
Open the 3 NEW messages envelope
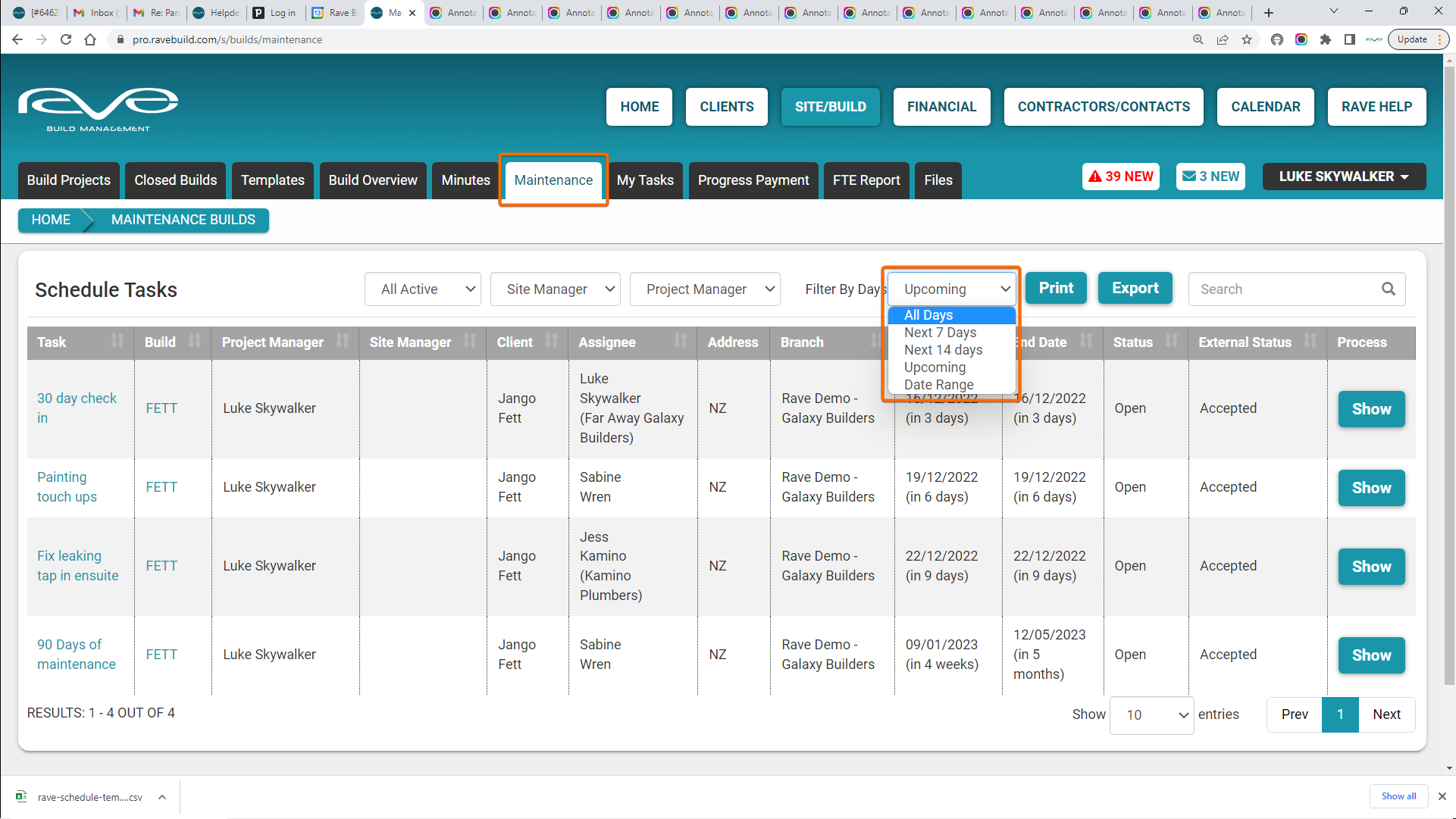pos(1210,177)
